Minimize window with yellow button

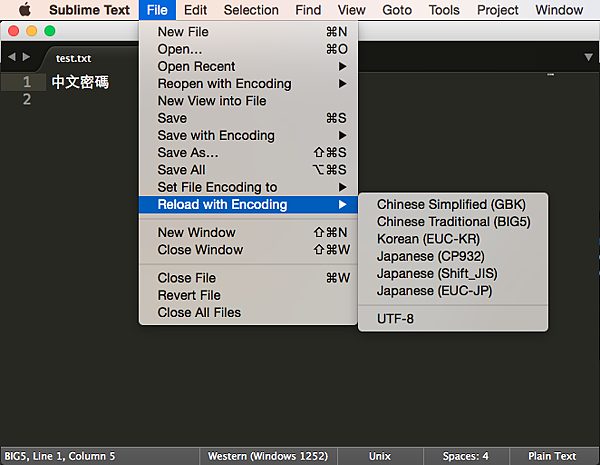click(31, 31)
